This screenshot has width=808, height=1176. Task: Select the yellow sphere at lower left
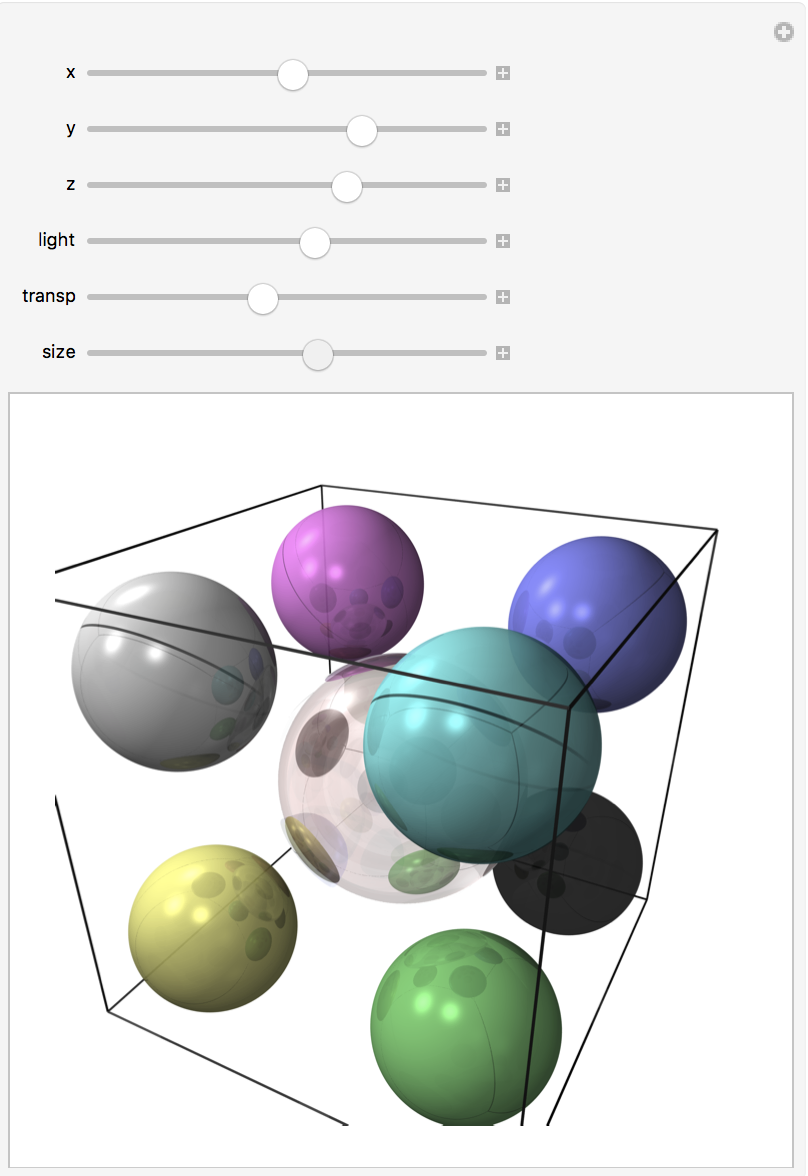tap(212, 928)
